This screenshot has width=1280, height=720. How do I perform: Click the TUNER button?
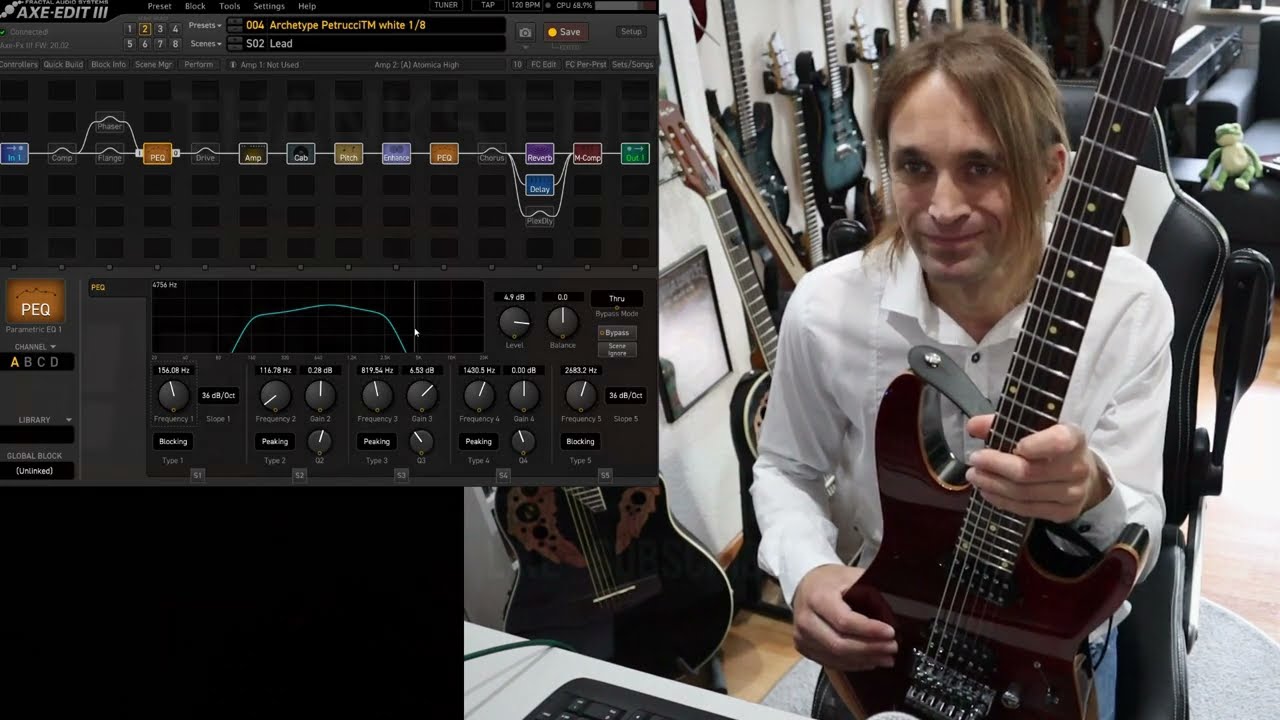[x=446, y=5]
